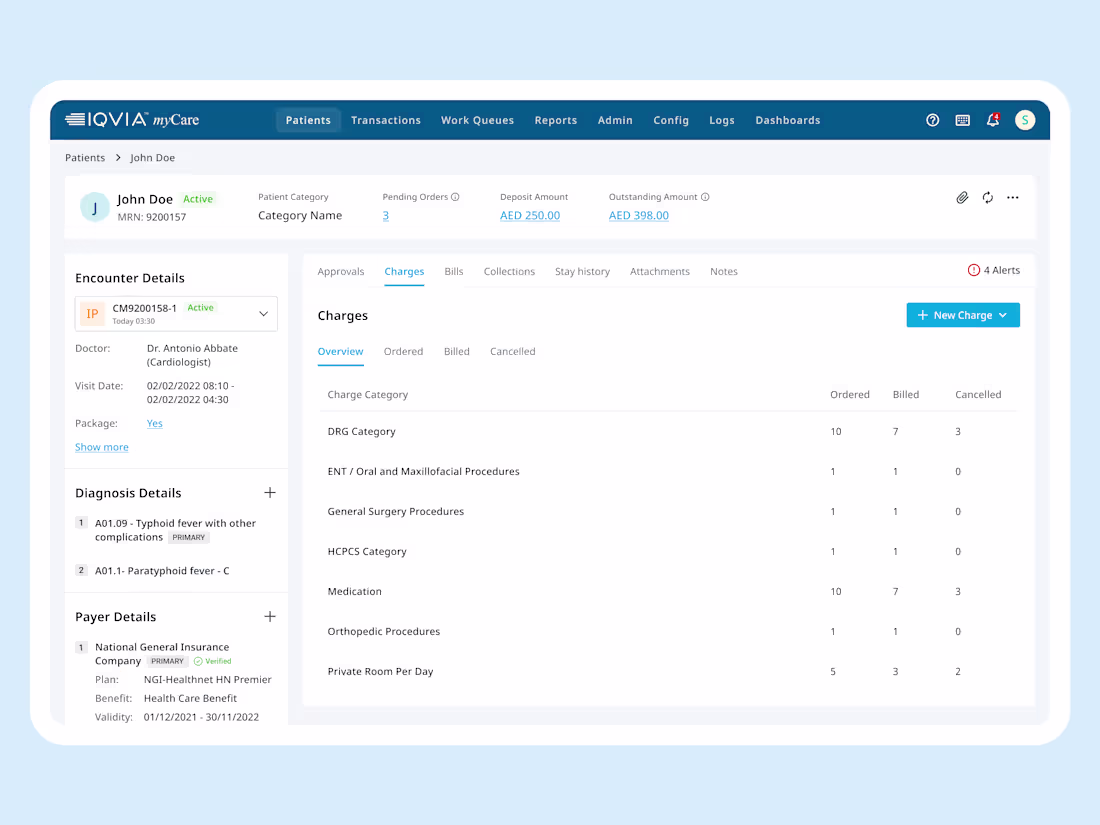Viewport: 1100px width, 825px height.
Task: Click the Verified badge on National General Insurance
Action: click(212, 661)
